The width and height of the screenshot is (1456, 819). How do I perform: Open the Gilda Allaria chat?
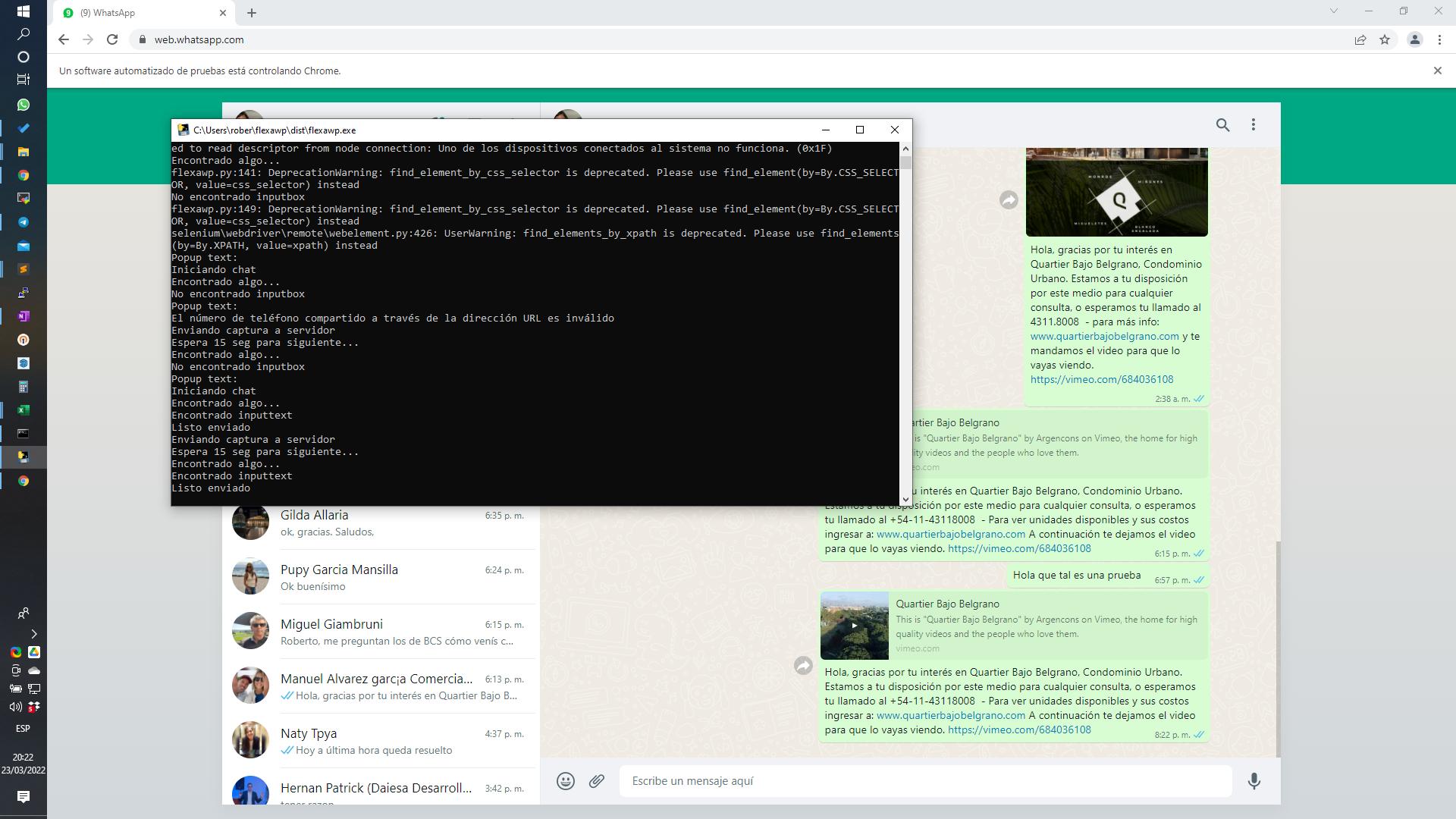[x=379, y=522]
